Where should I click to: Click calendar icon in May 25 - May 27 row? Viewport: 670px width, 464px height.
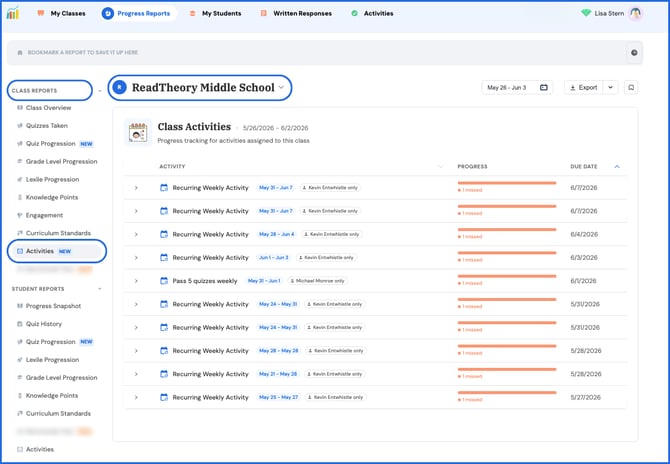coord(164,397)
